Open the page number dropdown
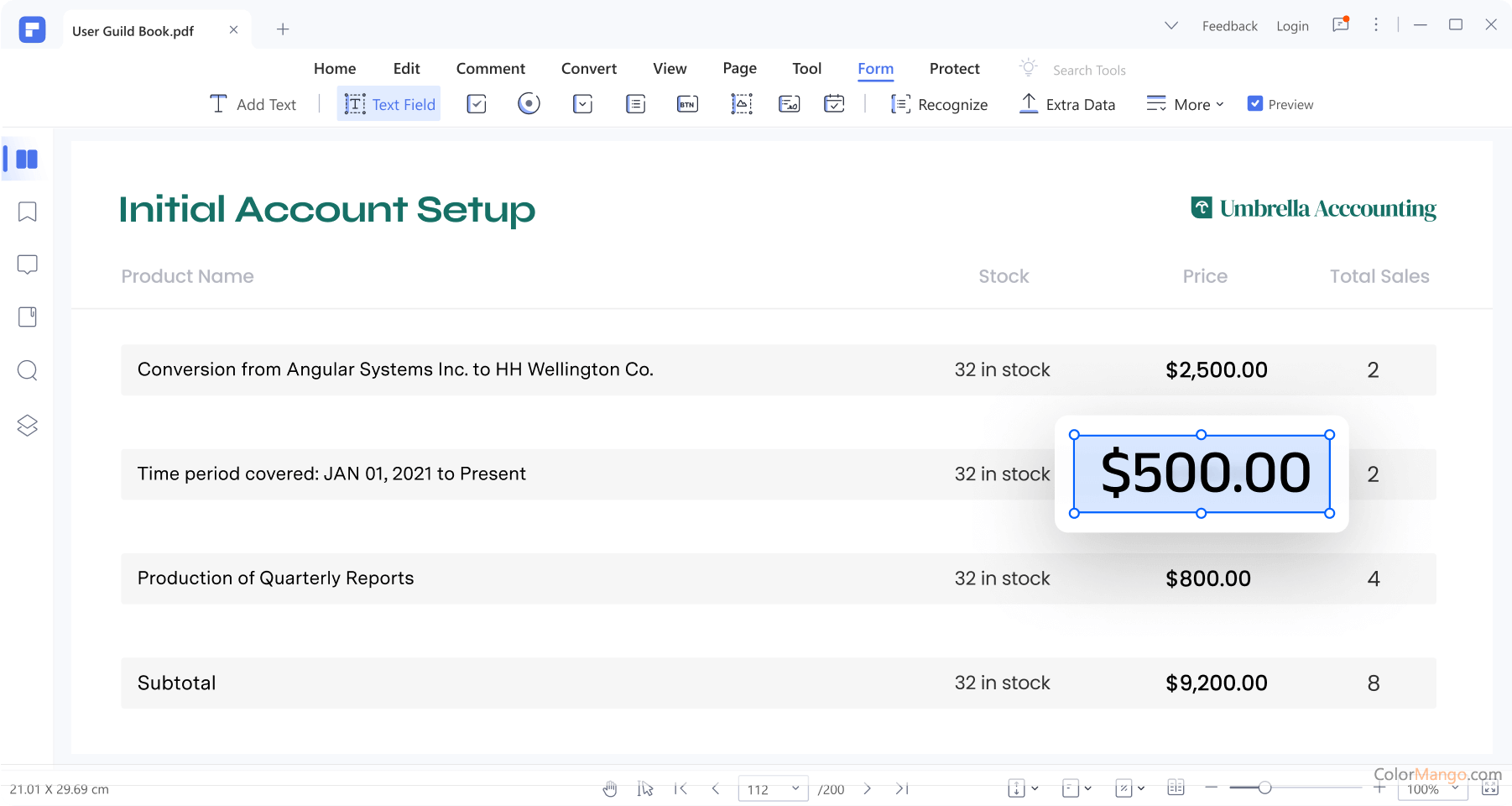The width and height of the screenshot is (1512, 806). tap(795, 788)
